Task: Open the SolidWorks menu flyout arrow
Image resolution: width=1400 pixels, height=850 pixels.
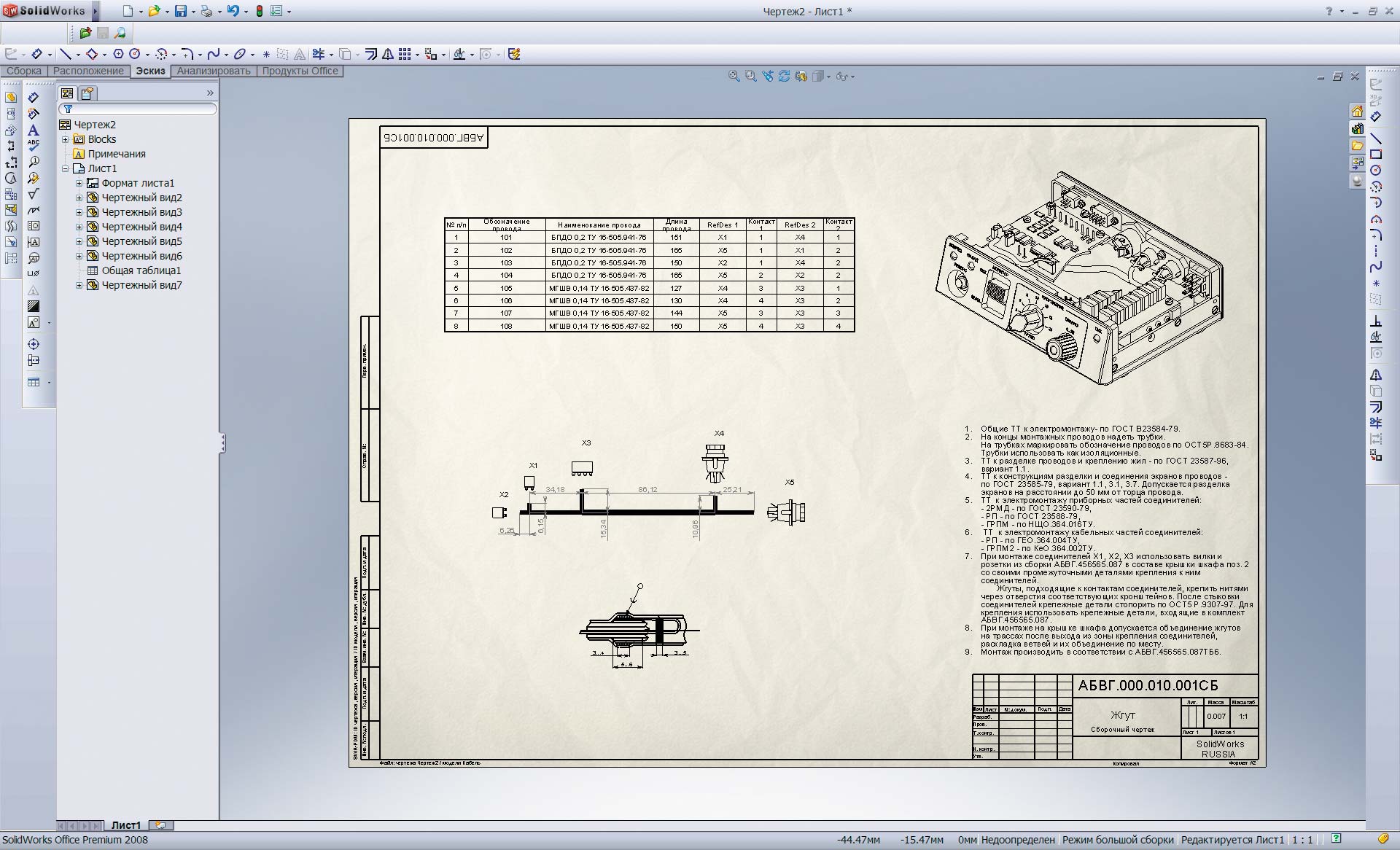Action: 95,11
